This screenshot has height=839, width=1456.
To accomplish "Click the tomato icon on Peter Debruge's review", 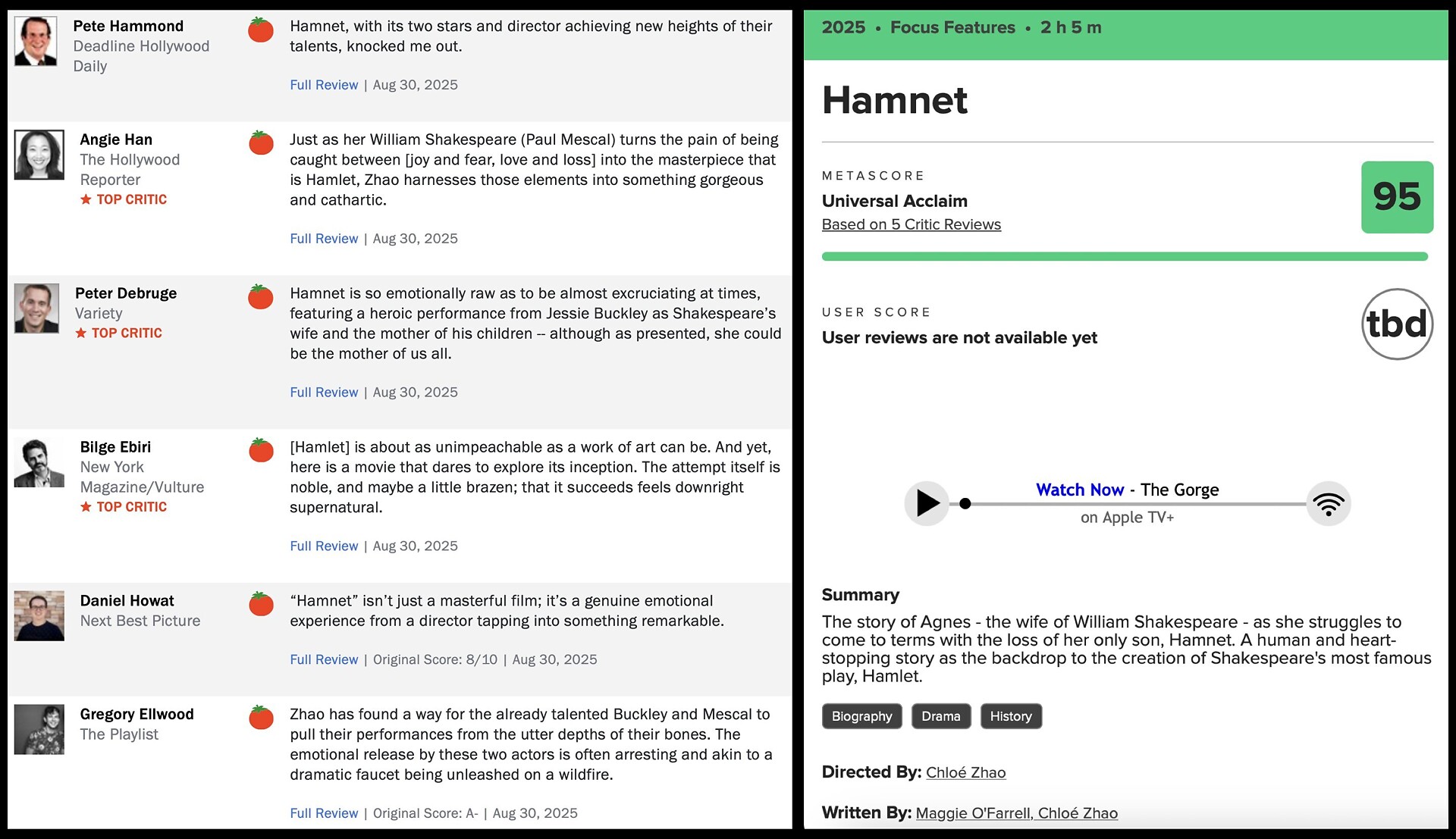I will click(x=261, y=297).
